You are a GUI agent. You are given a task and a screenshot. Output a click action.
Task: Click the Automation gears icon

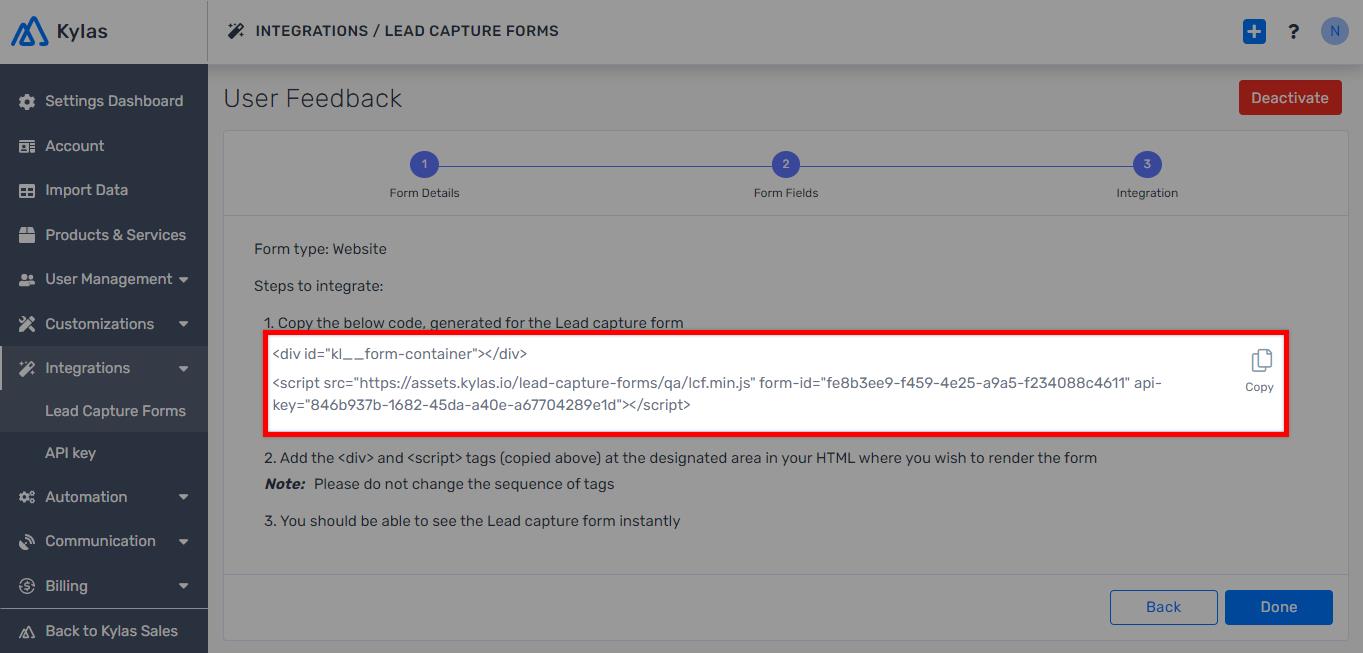pyautogui.click(x=27, y=497)
